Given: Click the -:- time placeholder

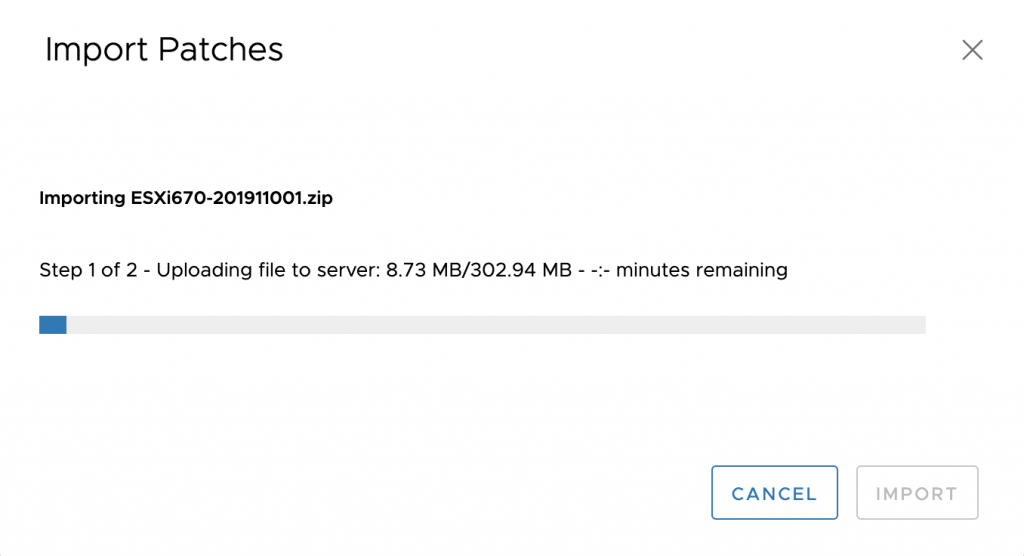Looking at the screenshot, I should pyautogui.click(x=600, y=270).
